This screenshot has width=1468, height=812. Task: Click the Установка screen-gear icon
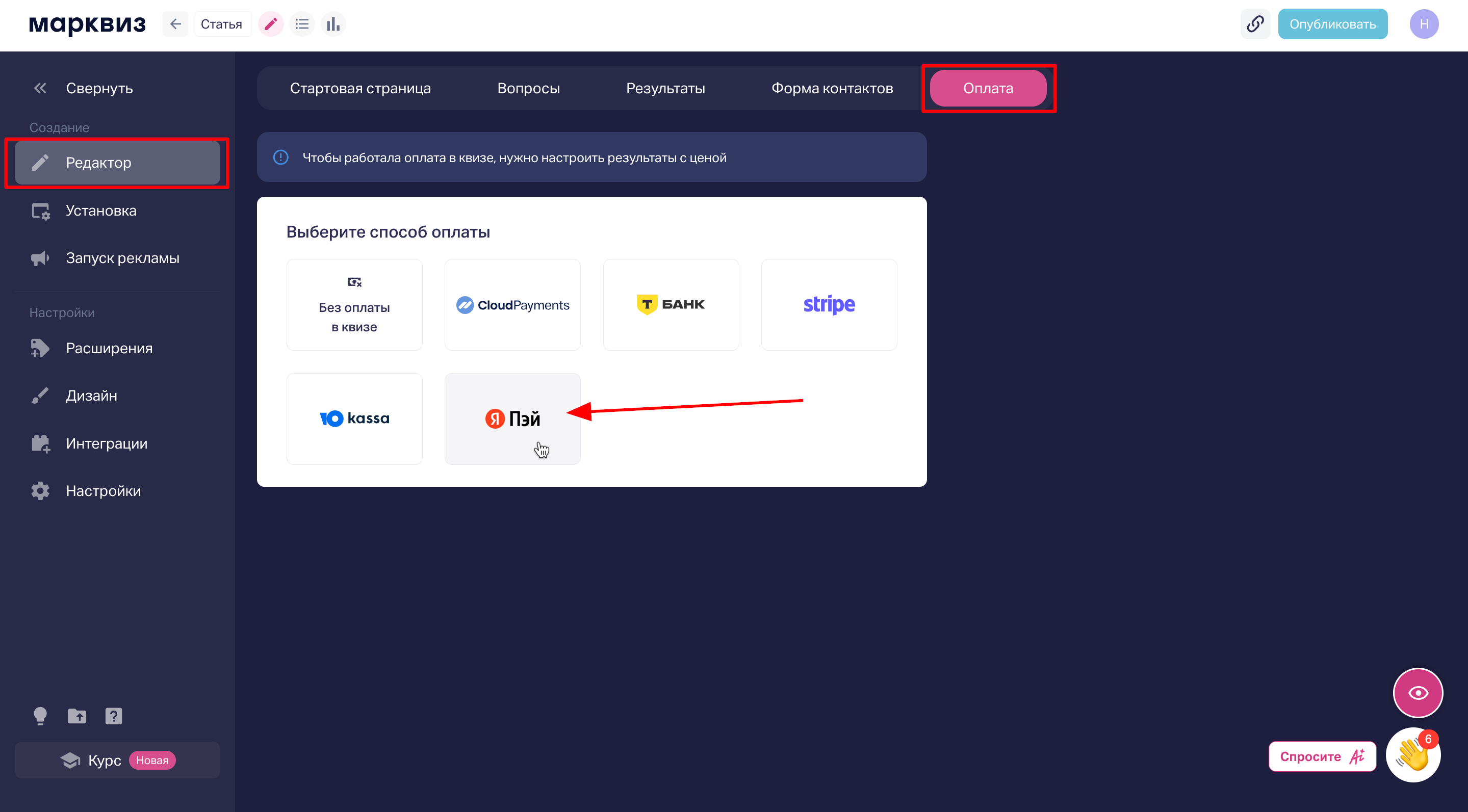pos(40,211)
